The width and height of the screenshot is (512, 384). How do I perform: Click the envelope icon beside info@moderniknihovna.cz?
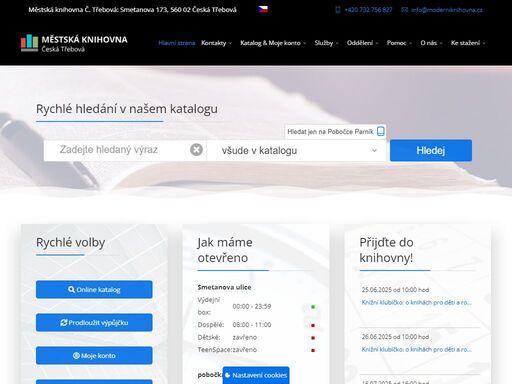pyautogui.click(x=404, y=10)
